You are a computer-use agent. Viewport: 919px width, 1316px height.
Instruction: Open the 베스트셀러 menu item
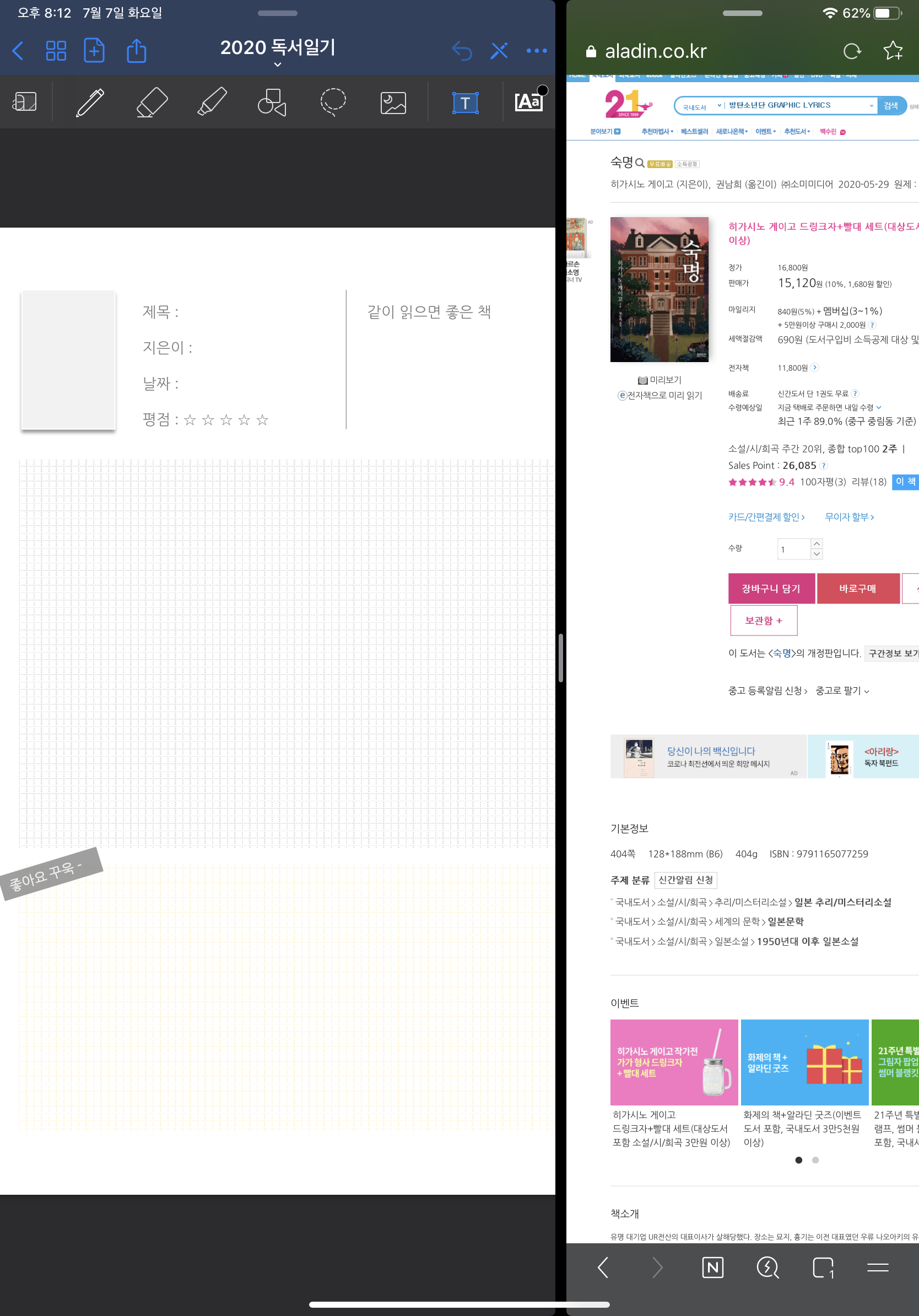tap(694, 132)
